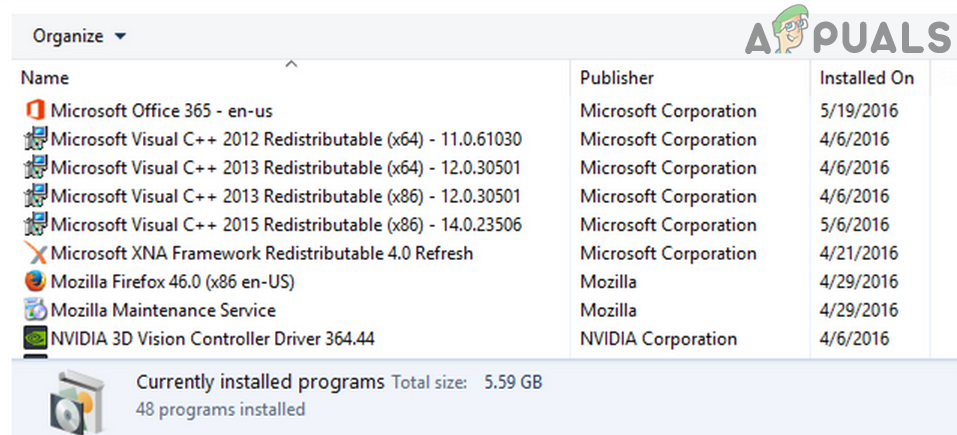Sort programs by the Publisher column
Screen dimensions: 957x435
coord(616,78)
